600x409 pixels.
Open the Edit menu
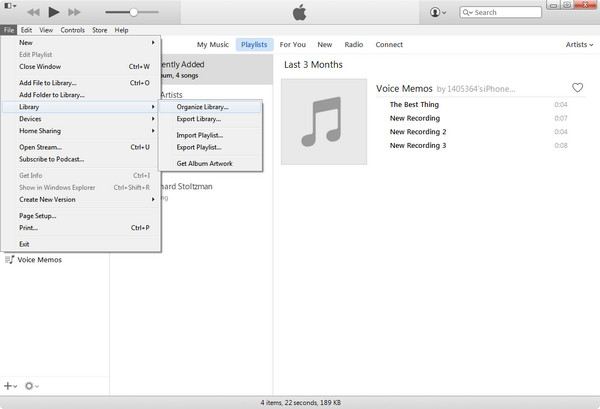pyautogui.click(x=26, y=30)
